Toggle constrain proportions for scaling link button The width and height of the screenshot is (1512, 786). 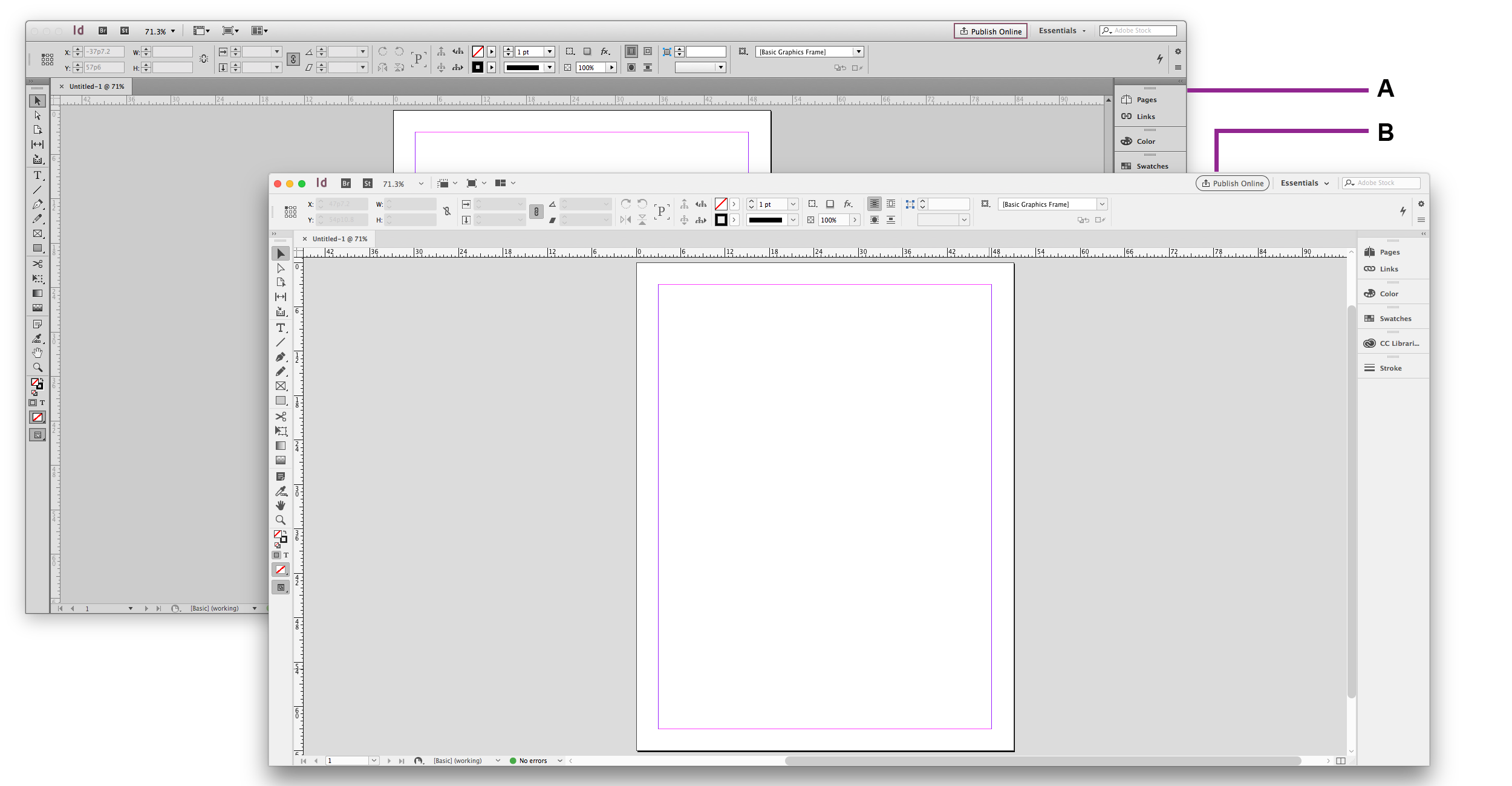(x=536, y=212)
